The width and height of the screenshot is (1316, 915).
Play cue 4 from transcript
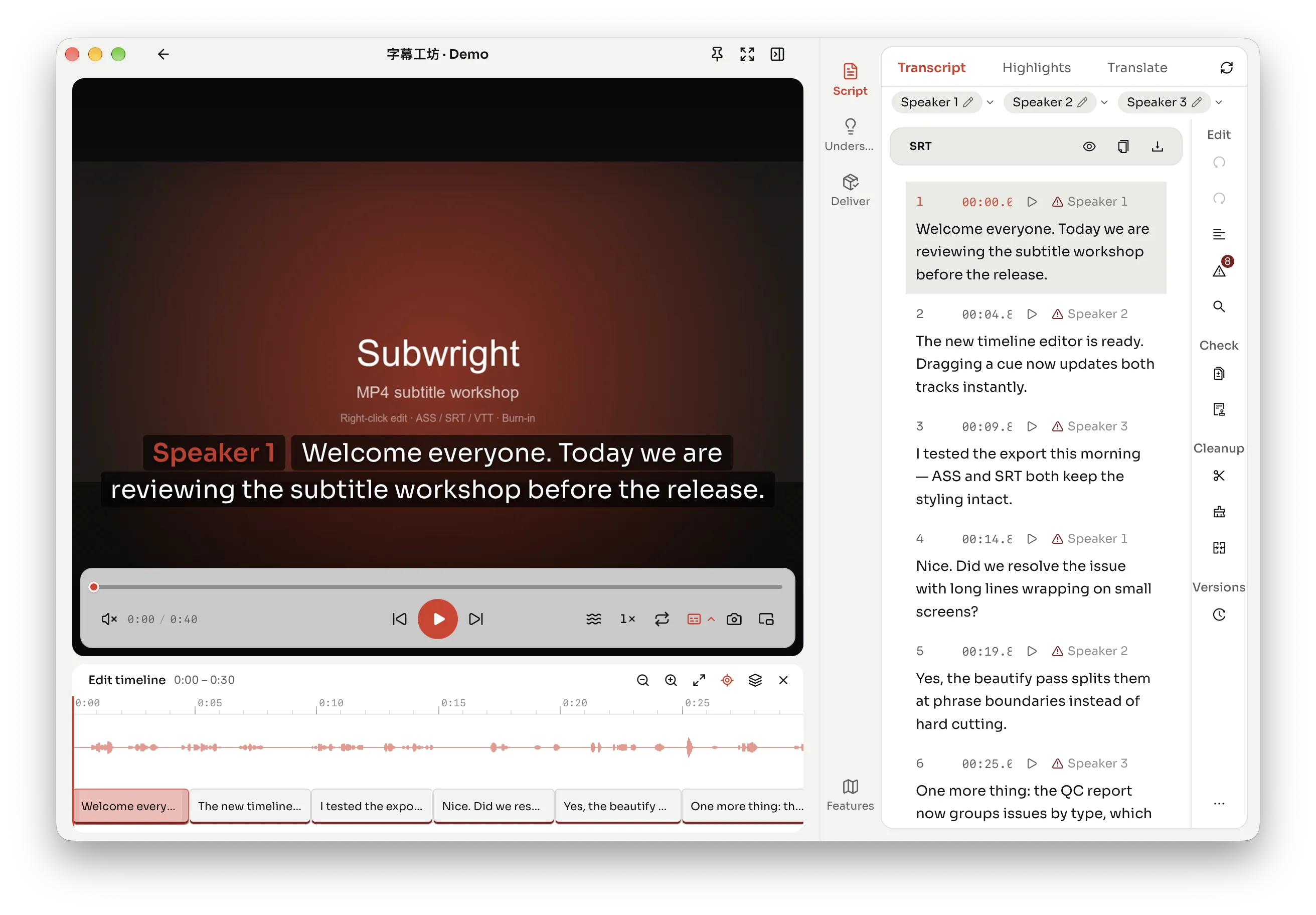[x=1032, y=539]
